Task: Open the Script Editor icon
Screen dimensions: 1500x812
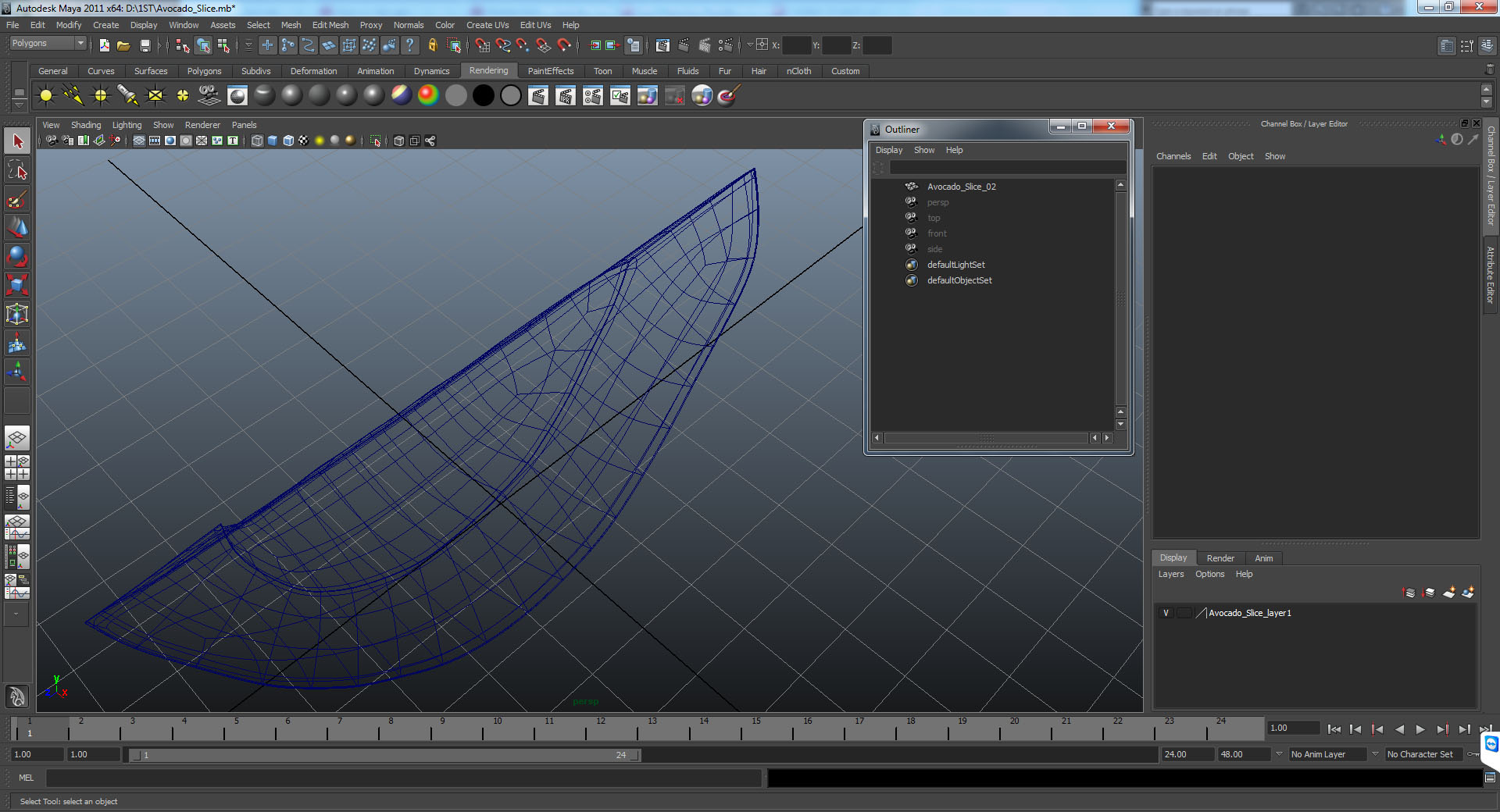Action: tap(1490, 778)
